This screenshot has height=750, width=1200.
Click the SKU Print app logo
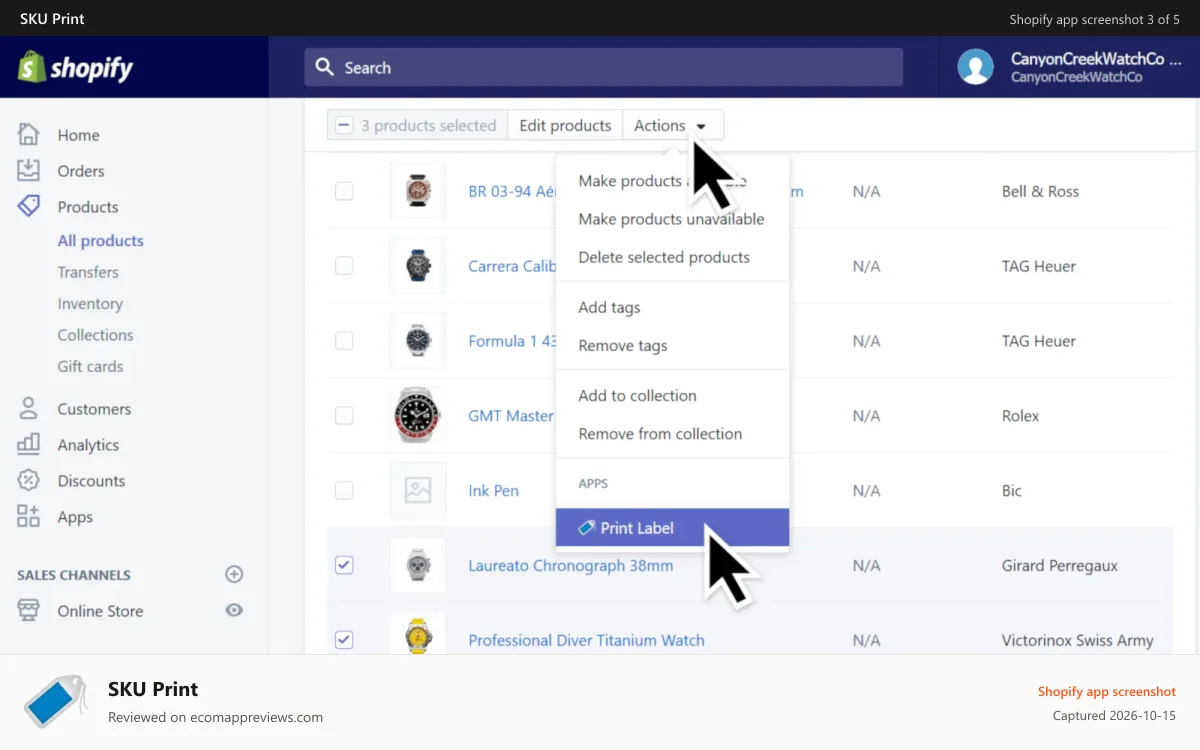click(56, 701)
